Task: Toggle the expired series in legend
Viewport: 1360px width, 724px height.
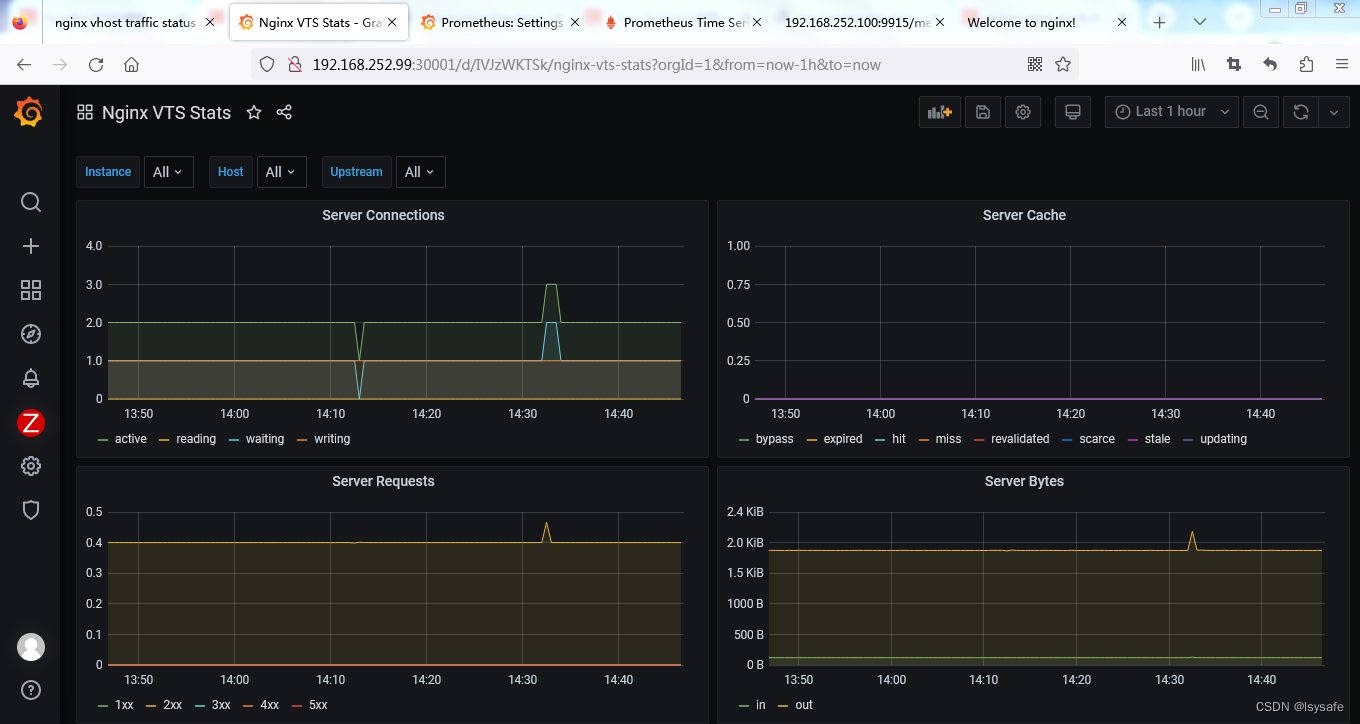Action: click(x=843, y=439)
